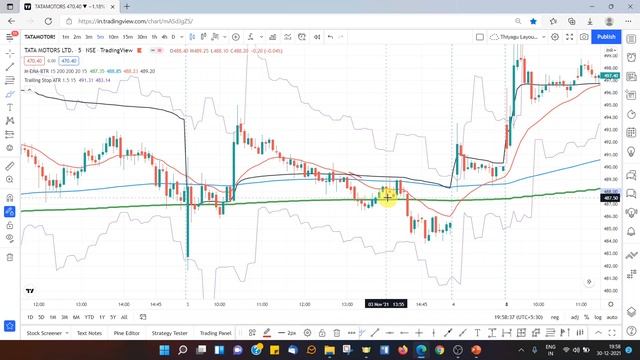Toggle favorites star drawing toolbar
Screen dimensions: 640x360
point(10,326)
